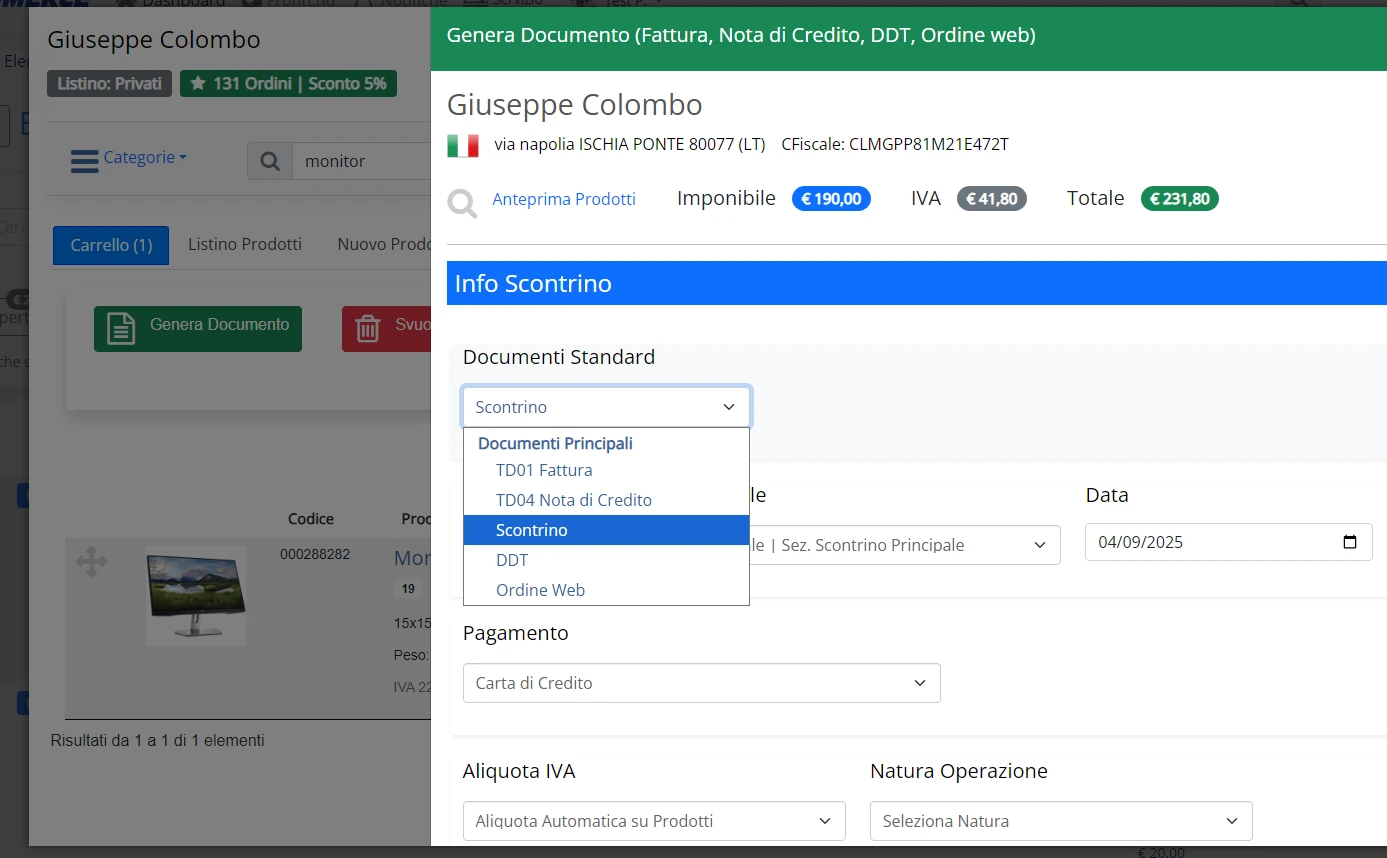
Task: Open the Pagamento Carta di Credito dropdown
Action: click(x=701, y=683)
